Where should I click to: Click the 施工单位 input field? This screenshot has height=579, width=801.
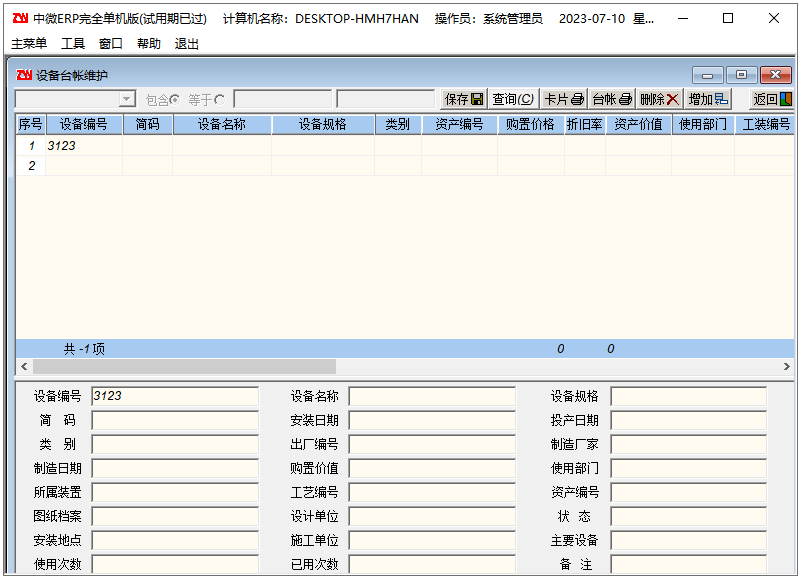coord(432,540)
